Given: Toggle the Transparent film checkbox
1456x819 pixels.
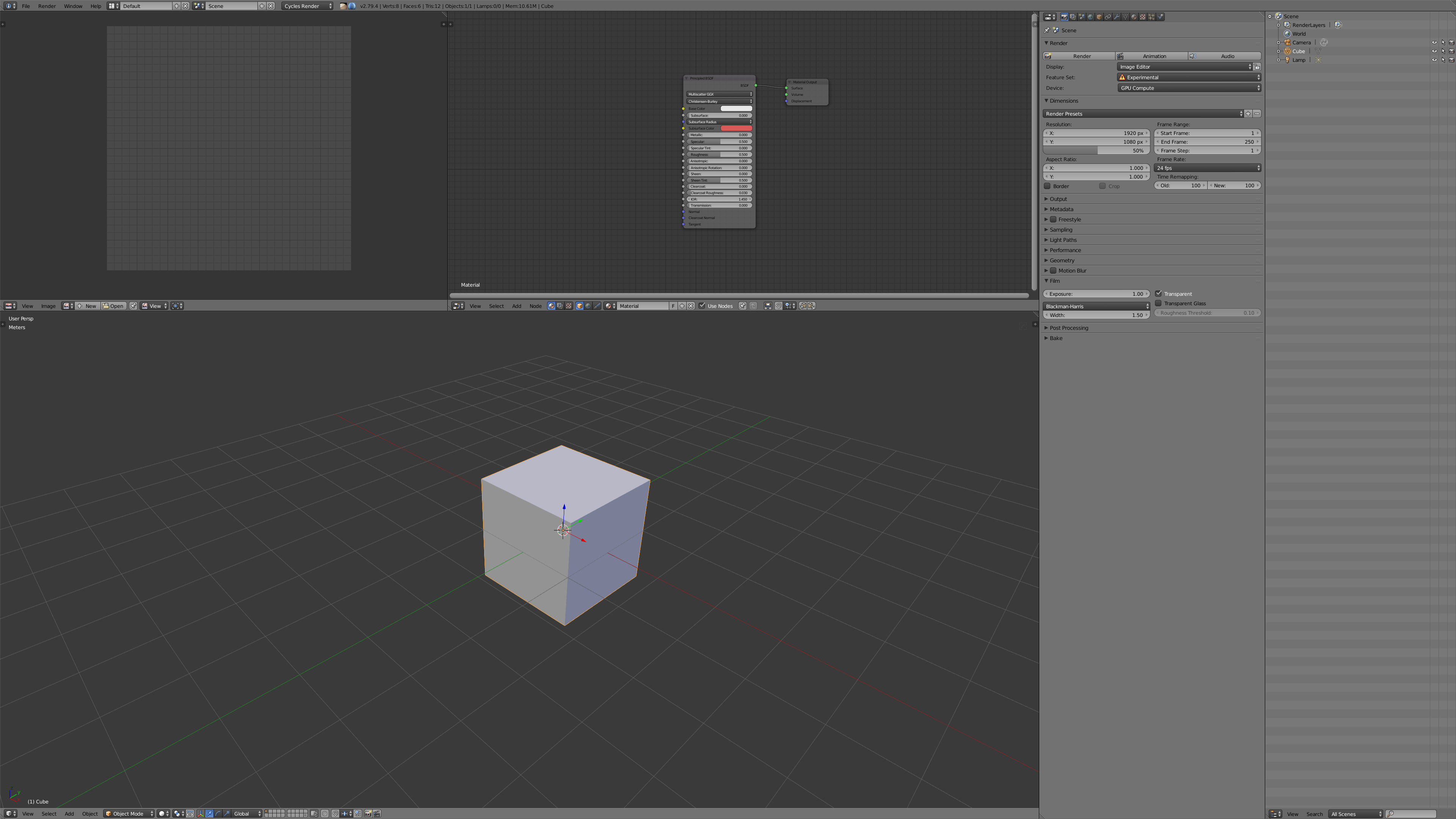Looking at the screenshot, I should 1159,293.
